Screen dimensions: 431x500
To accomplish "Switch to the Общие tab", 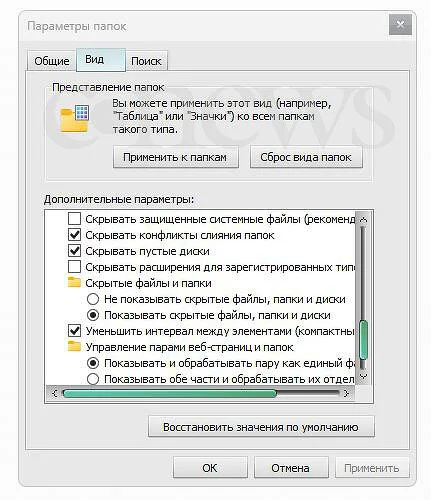I will [52, 61].
